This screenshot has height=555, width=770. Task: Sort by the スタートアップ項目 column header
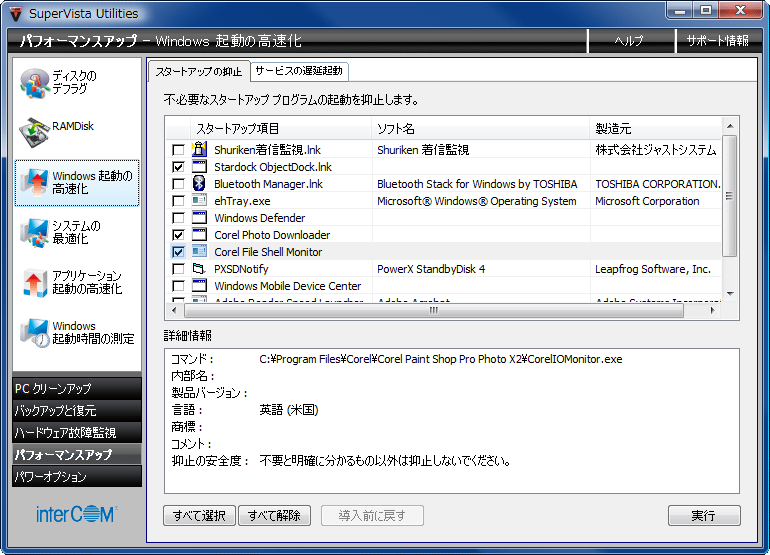[280, 129]
